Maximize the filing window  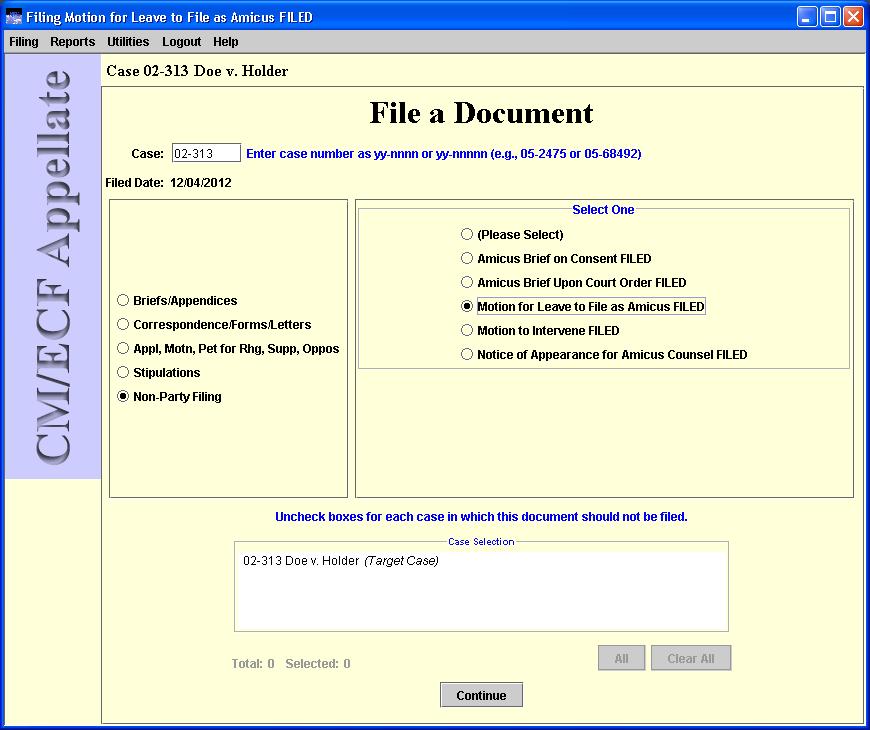(830, 17)
